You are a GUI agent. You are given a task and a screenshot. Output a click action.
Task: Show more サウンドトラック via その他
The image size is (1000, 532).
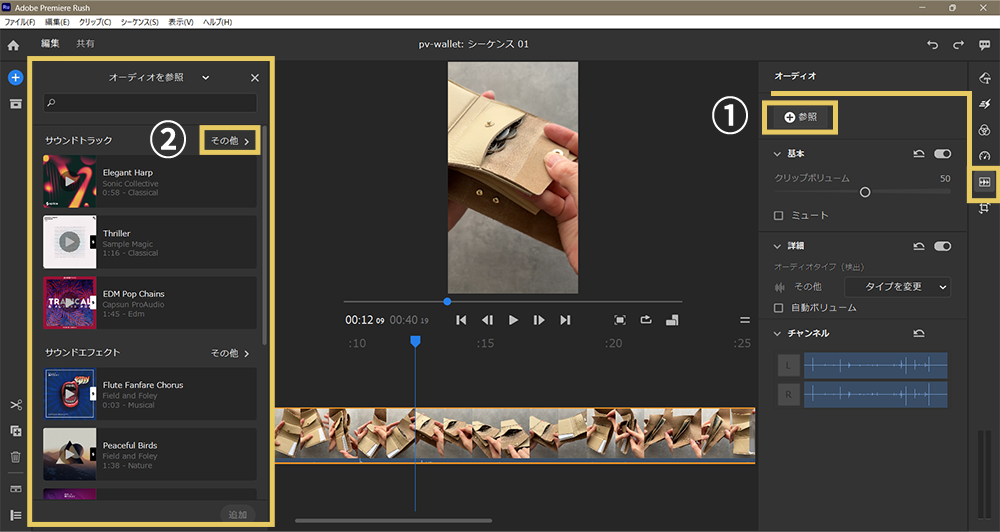230,140
